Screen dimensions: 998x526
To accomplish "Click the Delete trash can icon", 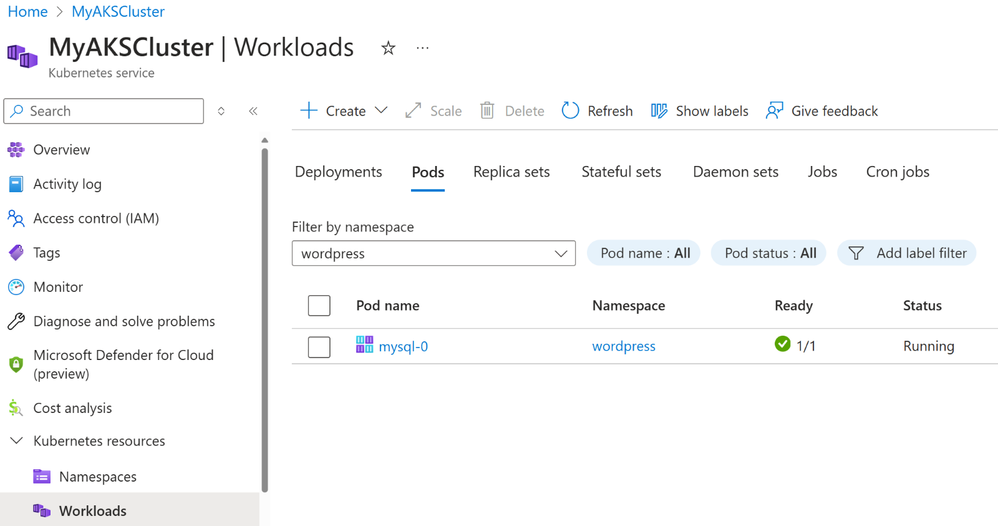I will pos(487,111).
